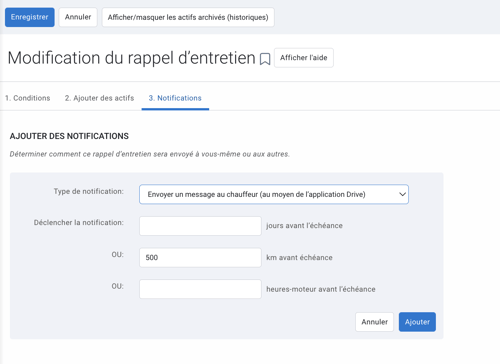
Task: Click the Modification du rappel d'entretien title
Action: pos(132,58)
